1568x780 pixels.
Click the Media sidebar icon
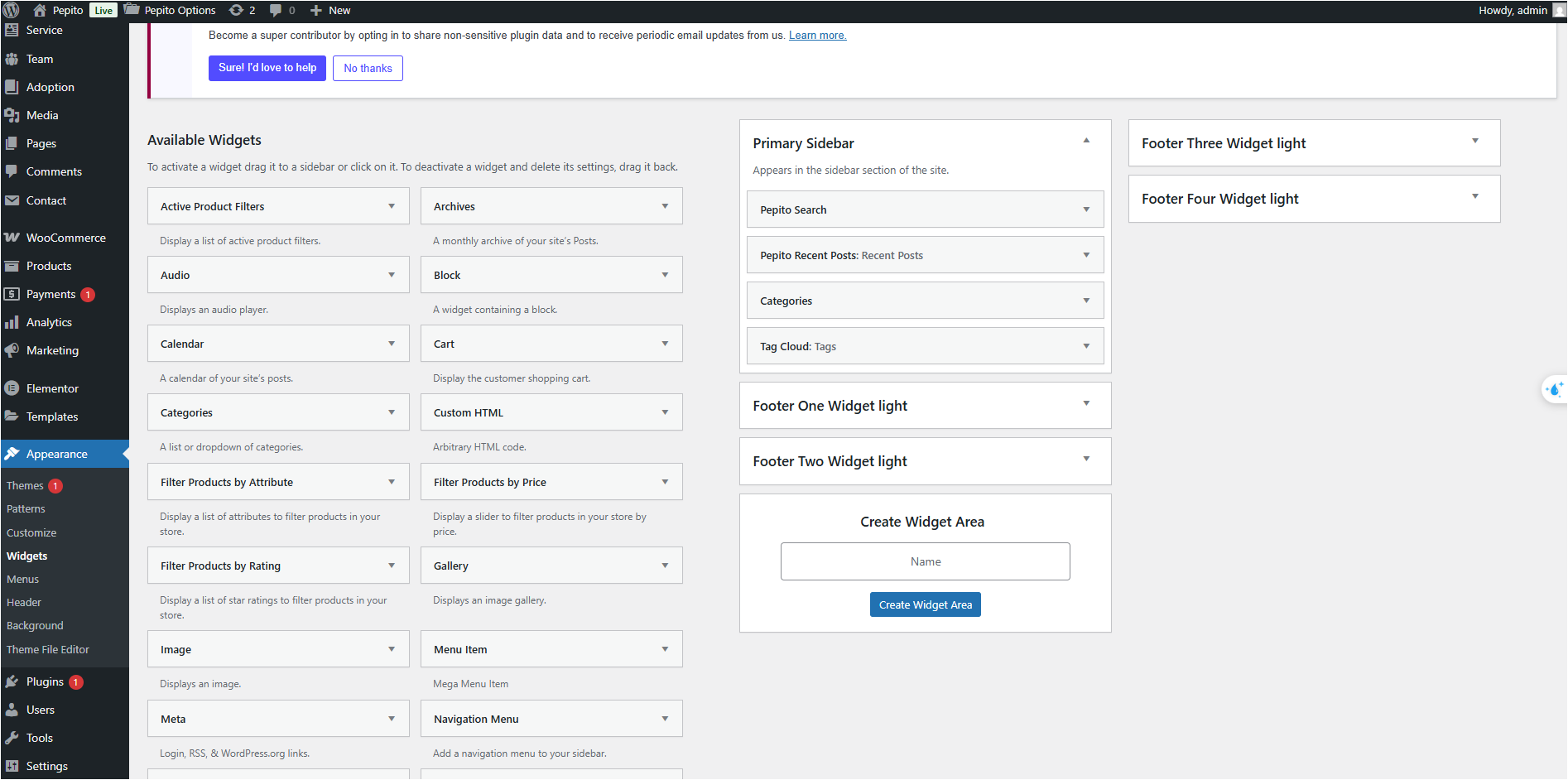12,115
